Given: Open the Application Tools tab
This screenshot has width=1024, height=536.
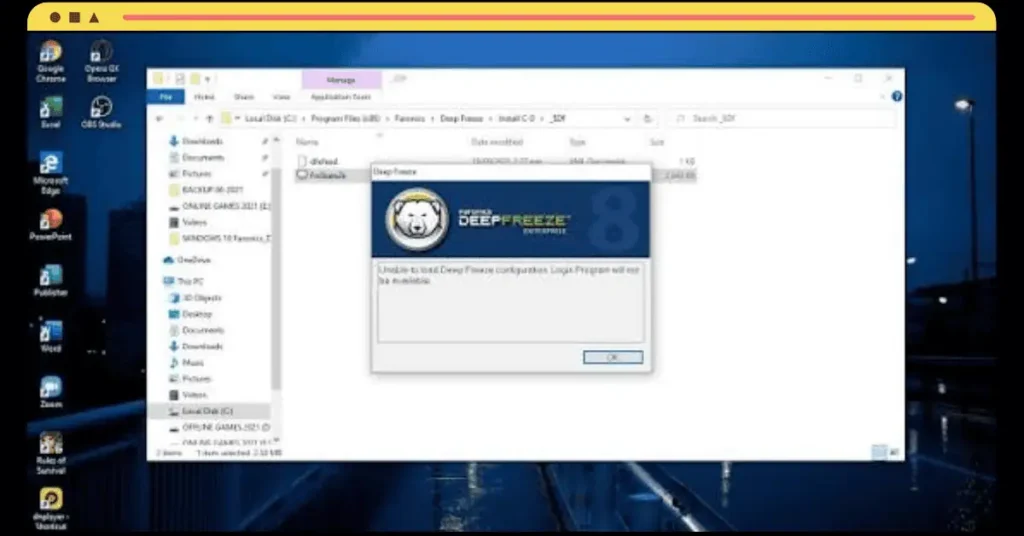Looking at the screenshot, I should tap(340, 97).
